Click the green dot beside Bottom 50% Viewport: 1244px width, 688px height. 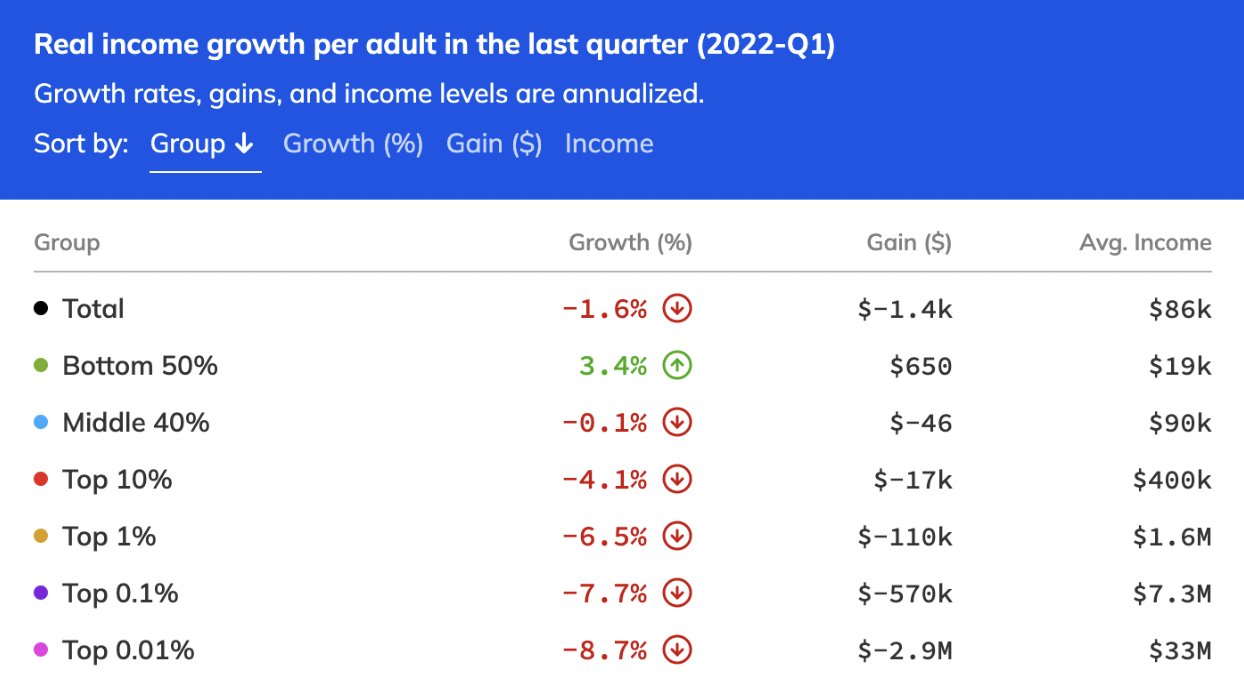tap(41, 366)
